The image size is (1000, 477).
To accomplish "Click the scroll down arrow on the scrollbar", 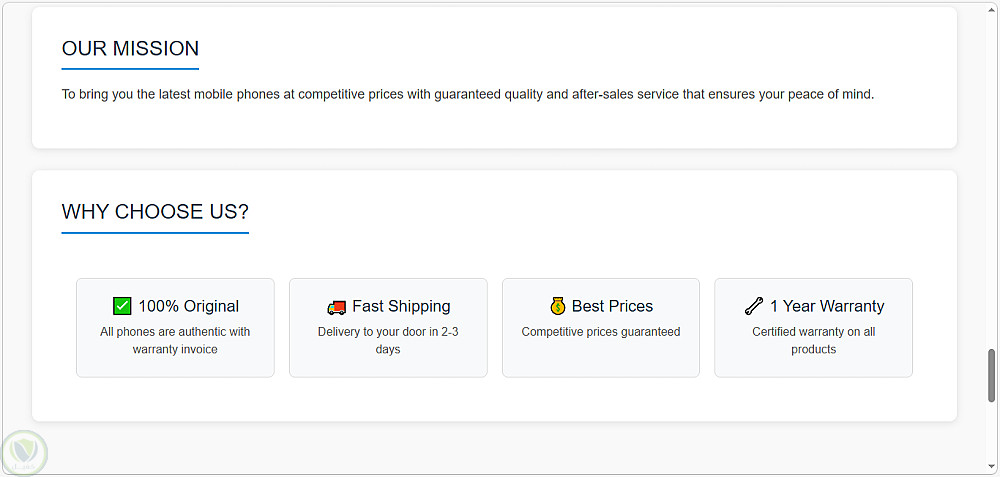I will coord(991,467).
